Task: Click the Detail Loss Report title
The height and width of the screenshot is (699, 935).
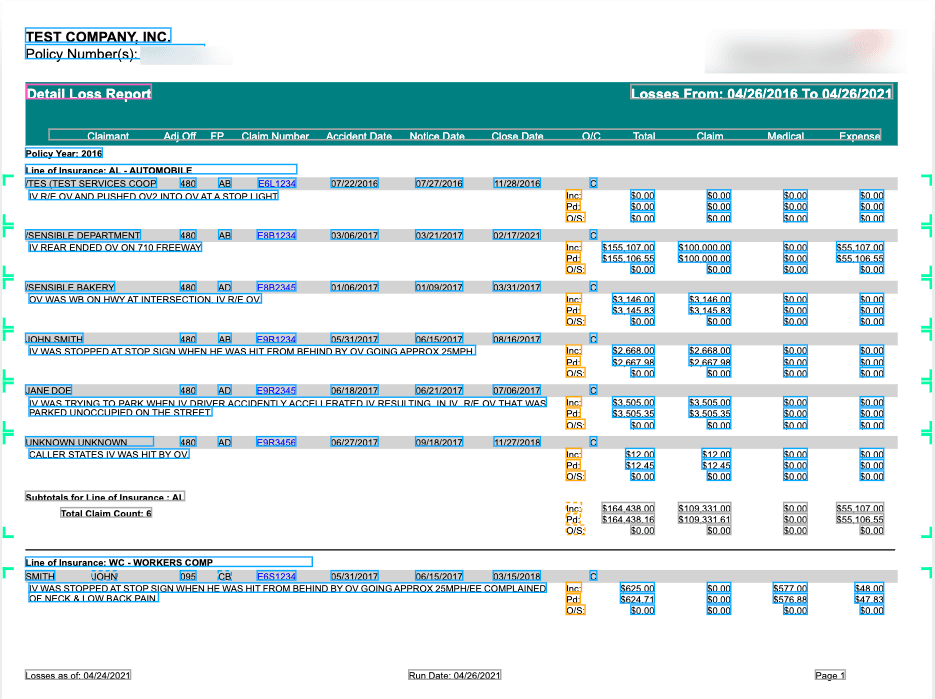Action: (89, 94)
